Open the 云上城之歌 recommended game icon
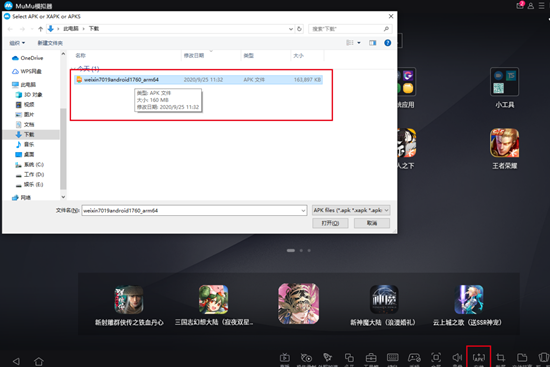The width and height of the screenshot is (550, 367). 469,299
